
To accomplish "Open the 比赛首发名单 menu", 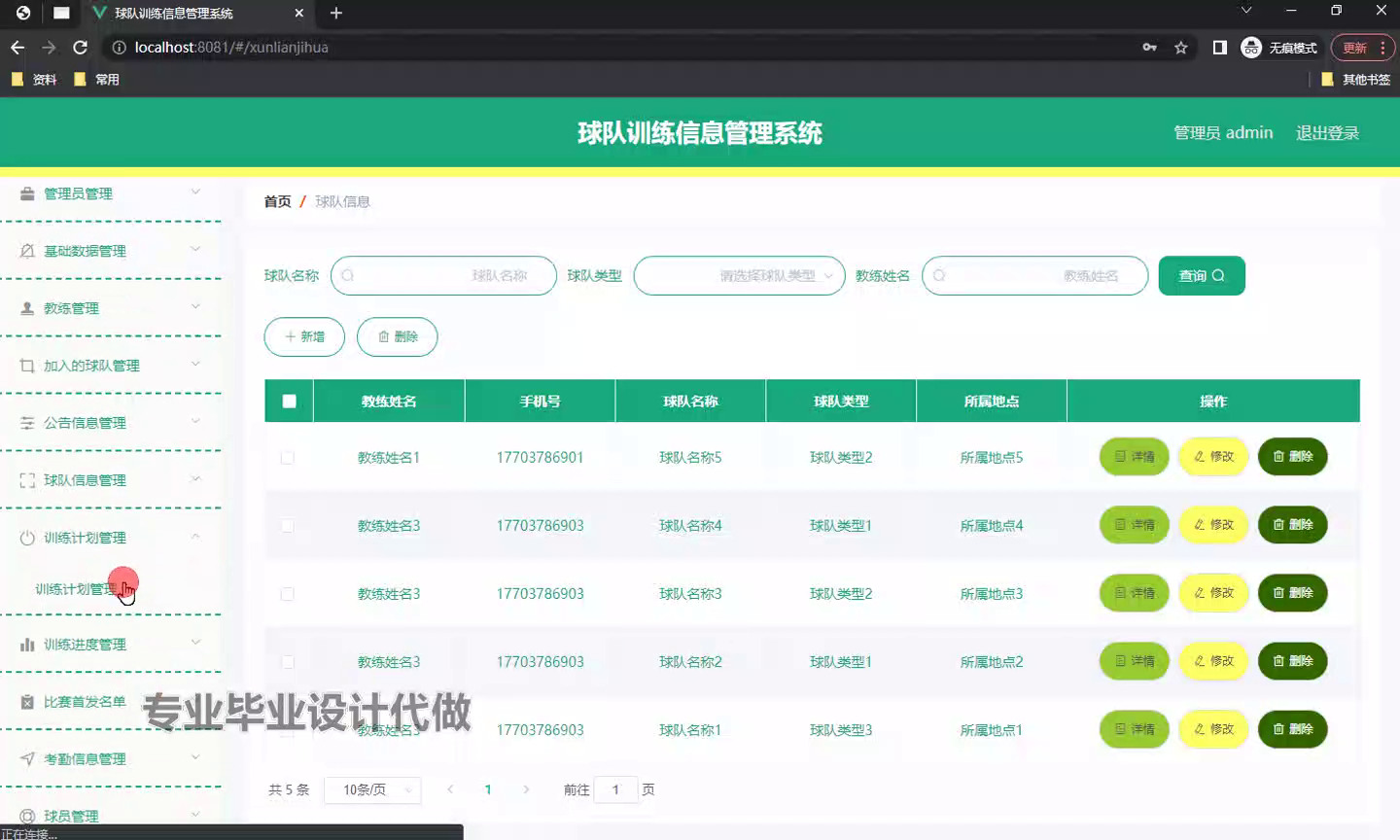I will tap(111, 702).
